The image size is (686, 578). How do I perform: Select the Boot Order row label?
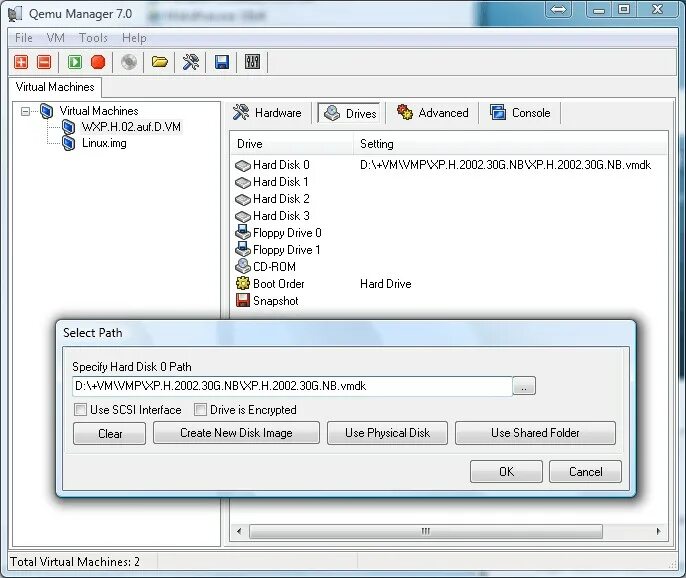coord(279,284)
